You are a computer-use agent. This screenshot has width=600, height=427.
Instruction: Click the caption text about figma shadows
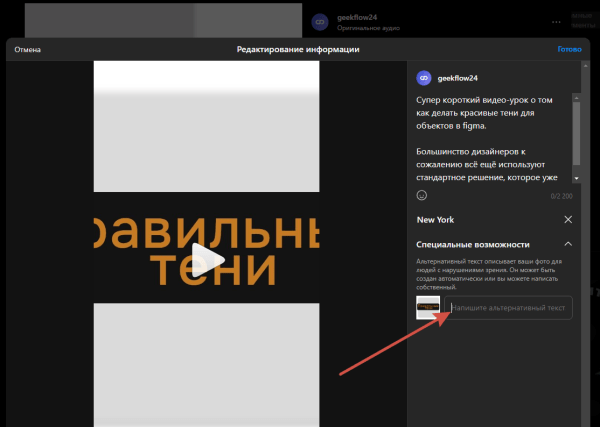487,139
